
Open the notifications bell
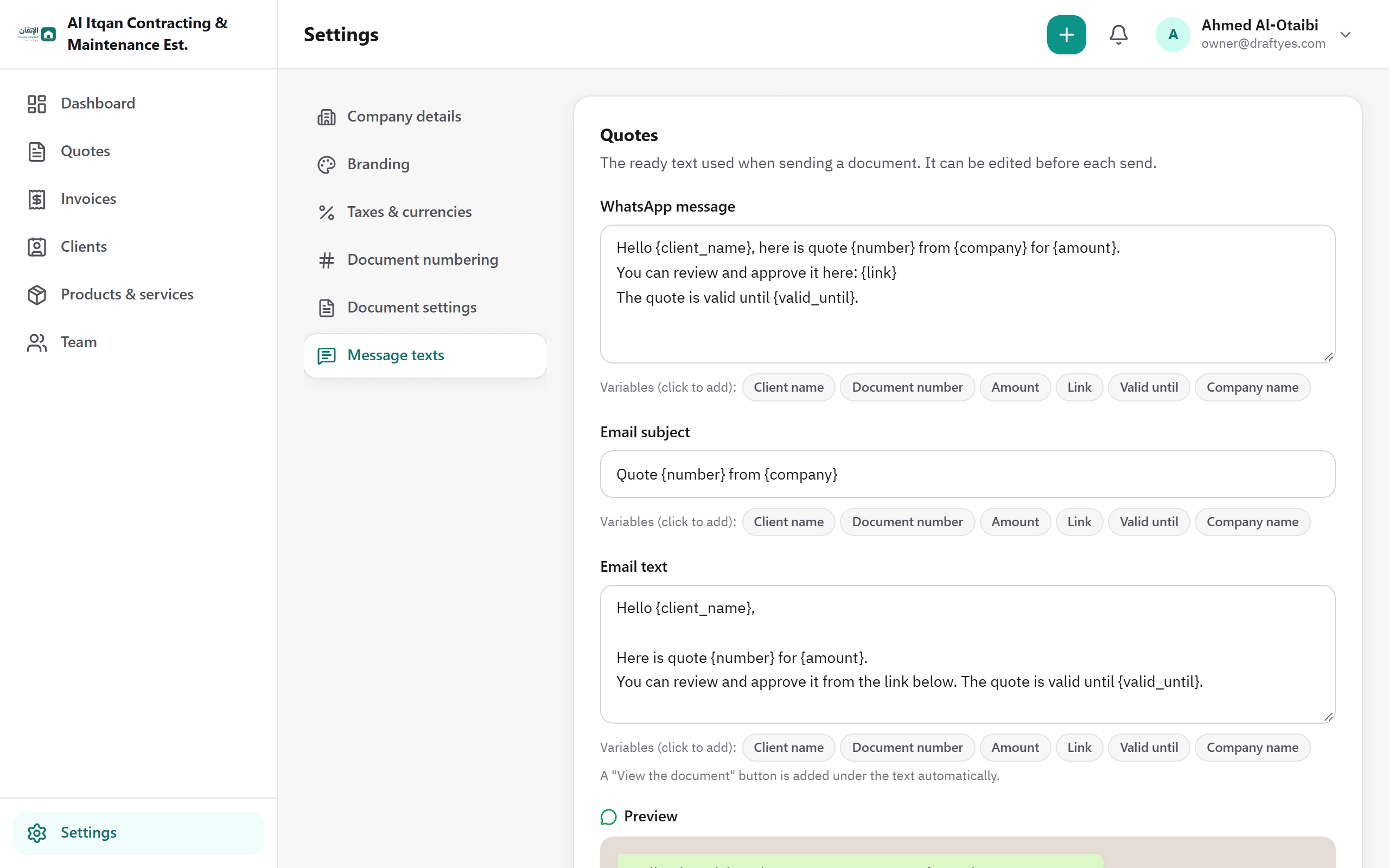point(1118,34)
